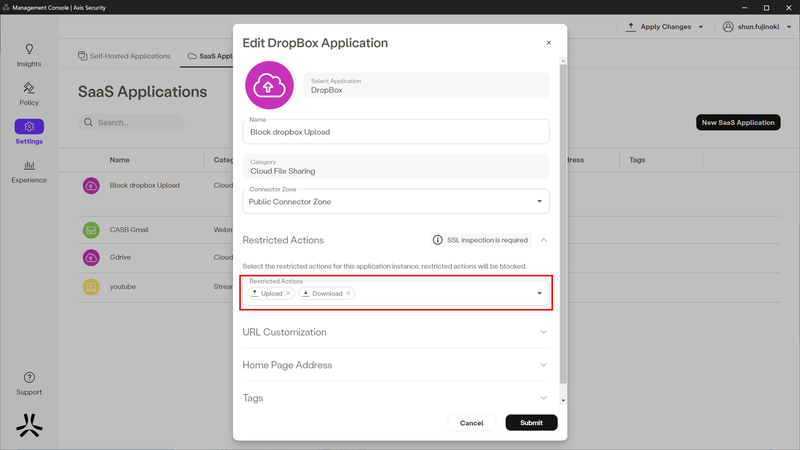The width and height of the screenshot is (800, 450).
Task: Click the Settings gear icon in sidebar
Action: (29, 126)
